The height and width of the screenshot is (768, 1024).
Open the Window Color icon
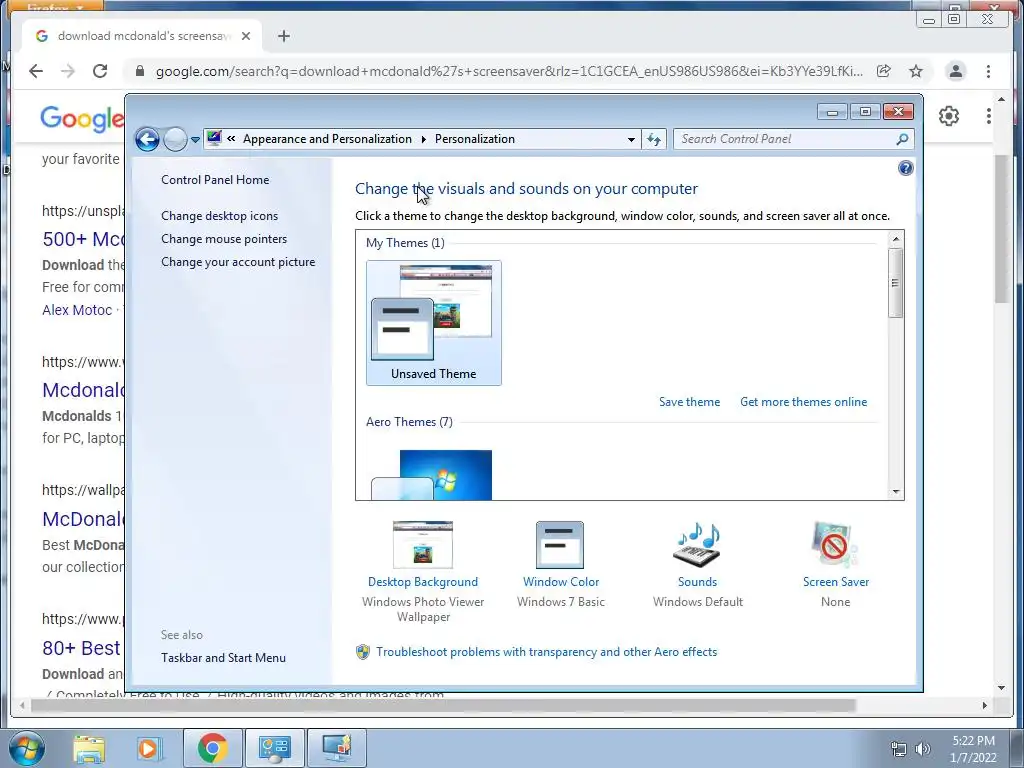click(560, 545)
